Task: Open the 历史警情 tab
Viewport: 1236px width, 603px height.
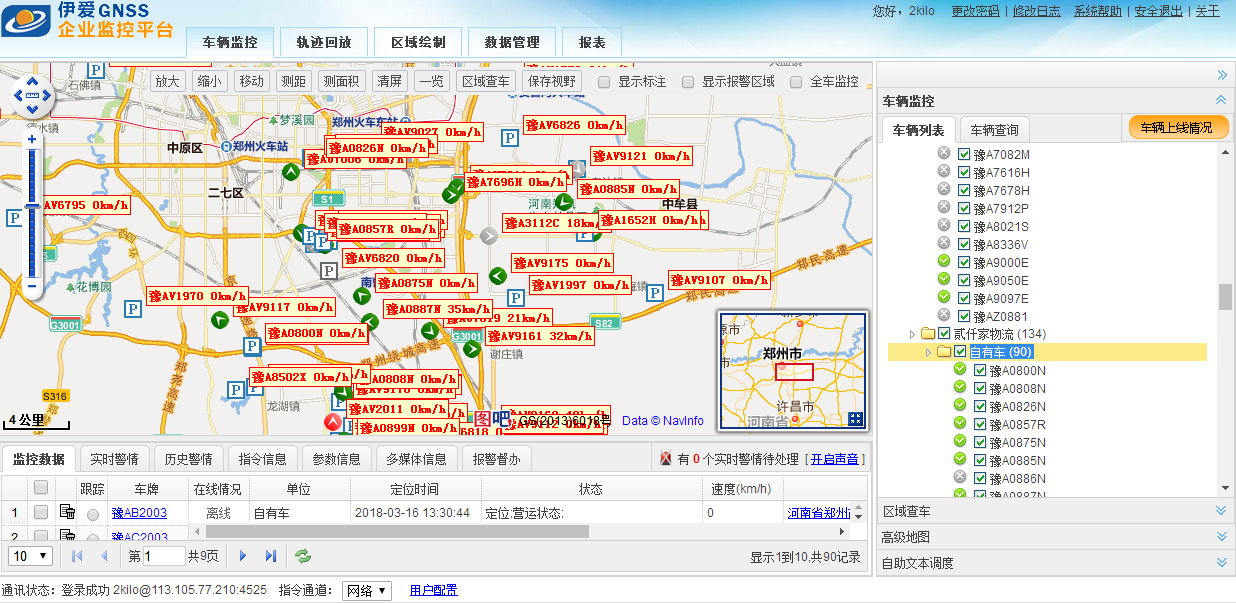Action: [187, 459]
